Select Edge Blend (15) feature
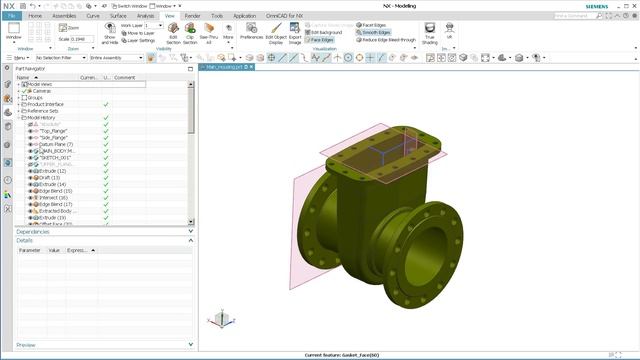 tap(56, 191)
